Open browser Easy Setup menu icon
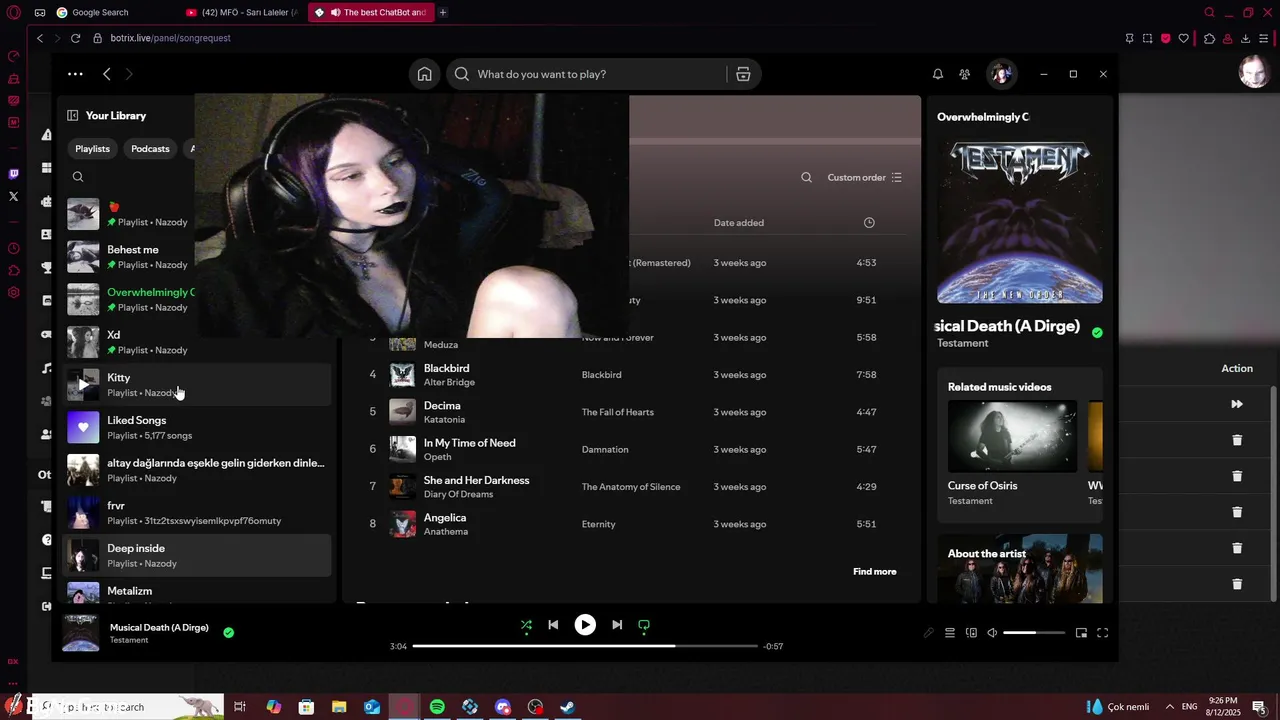Image resolution: width=1280 pixels, height=720 pixels. pos(1265,38)
